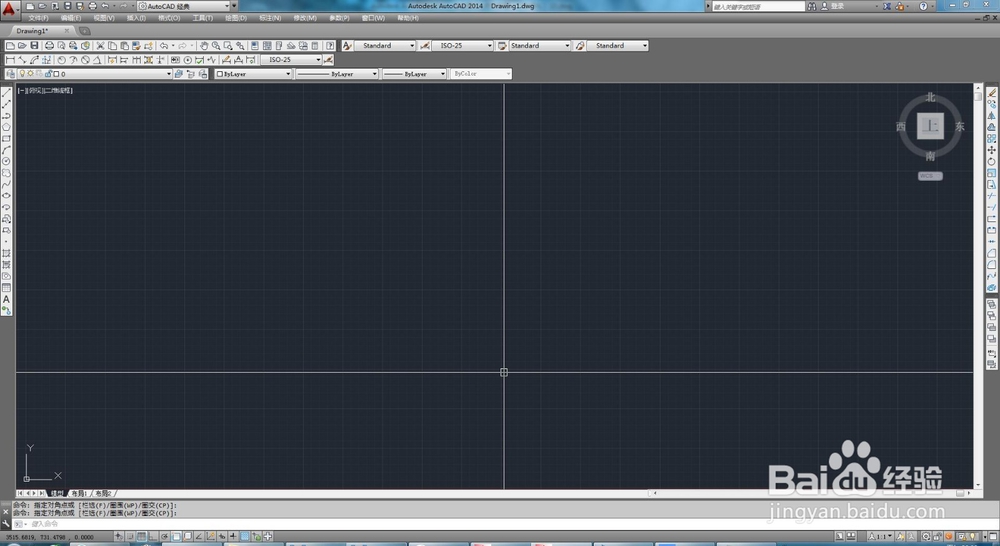Open the AutoCAD 经典 workspace dropdown

tap(183, 6)
